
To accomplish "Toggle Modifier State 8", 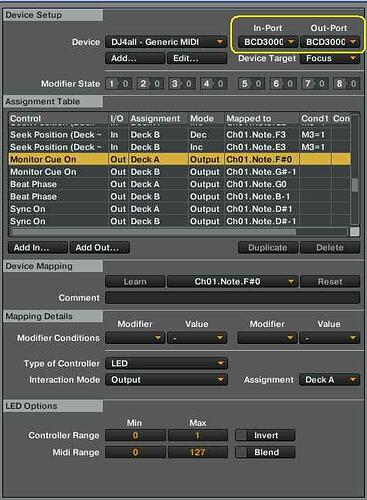I will (346, 84).
